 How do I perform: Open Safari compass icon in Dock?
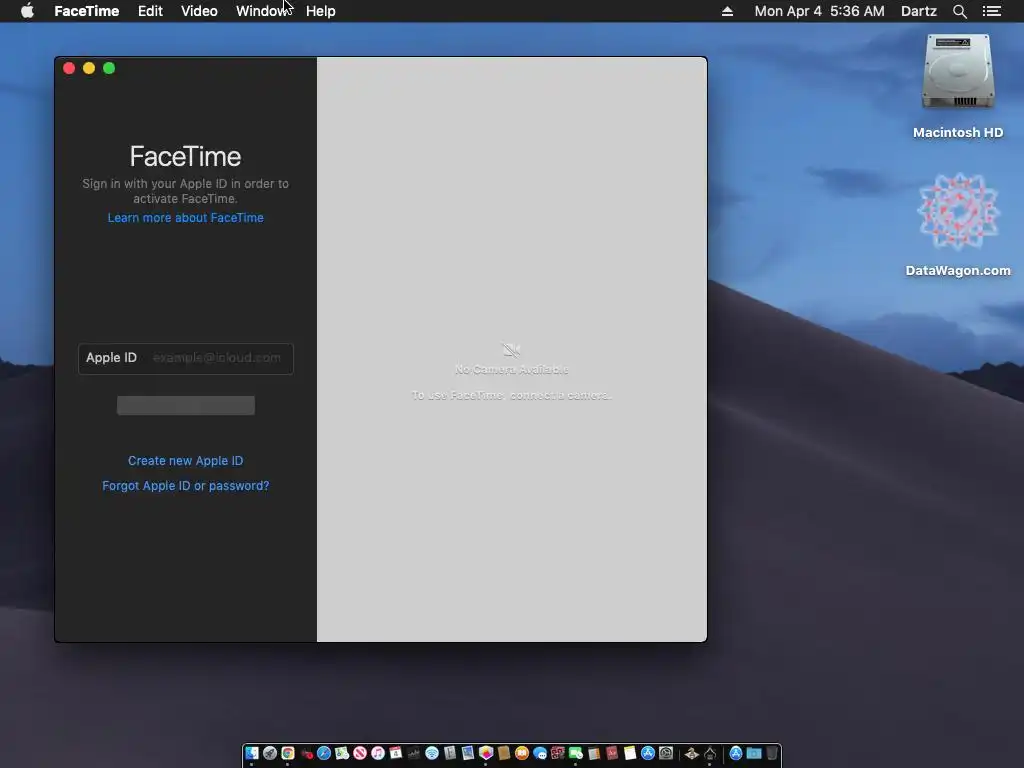point(324,754)
